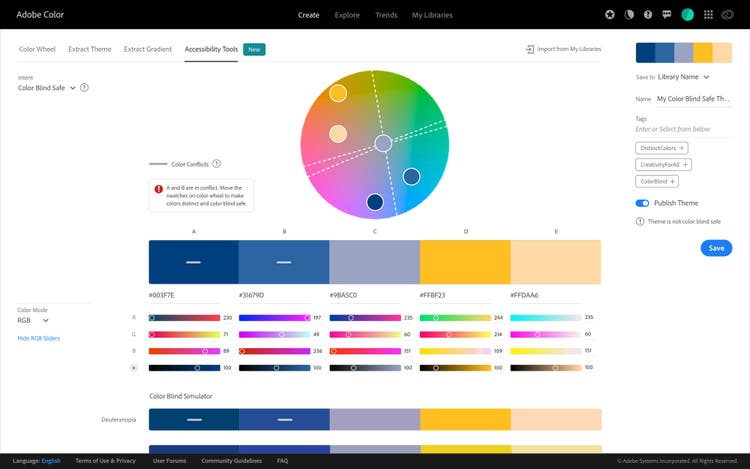Screen dimensions: 750x469
Task: Click the green slider for swatch D
Action: coord(455,335)
